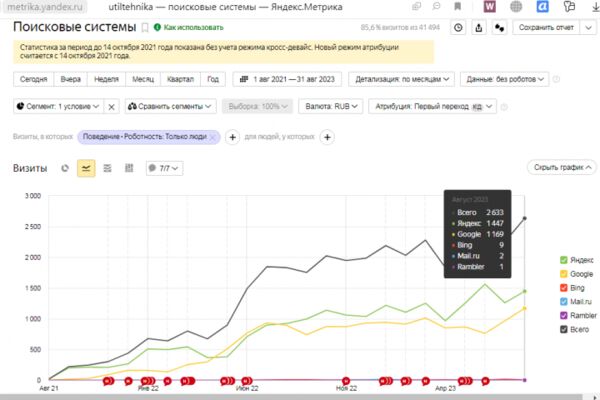600x400 pixels.
Task: Open the browser extensions puzzle icon
Action: [569, 7]
